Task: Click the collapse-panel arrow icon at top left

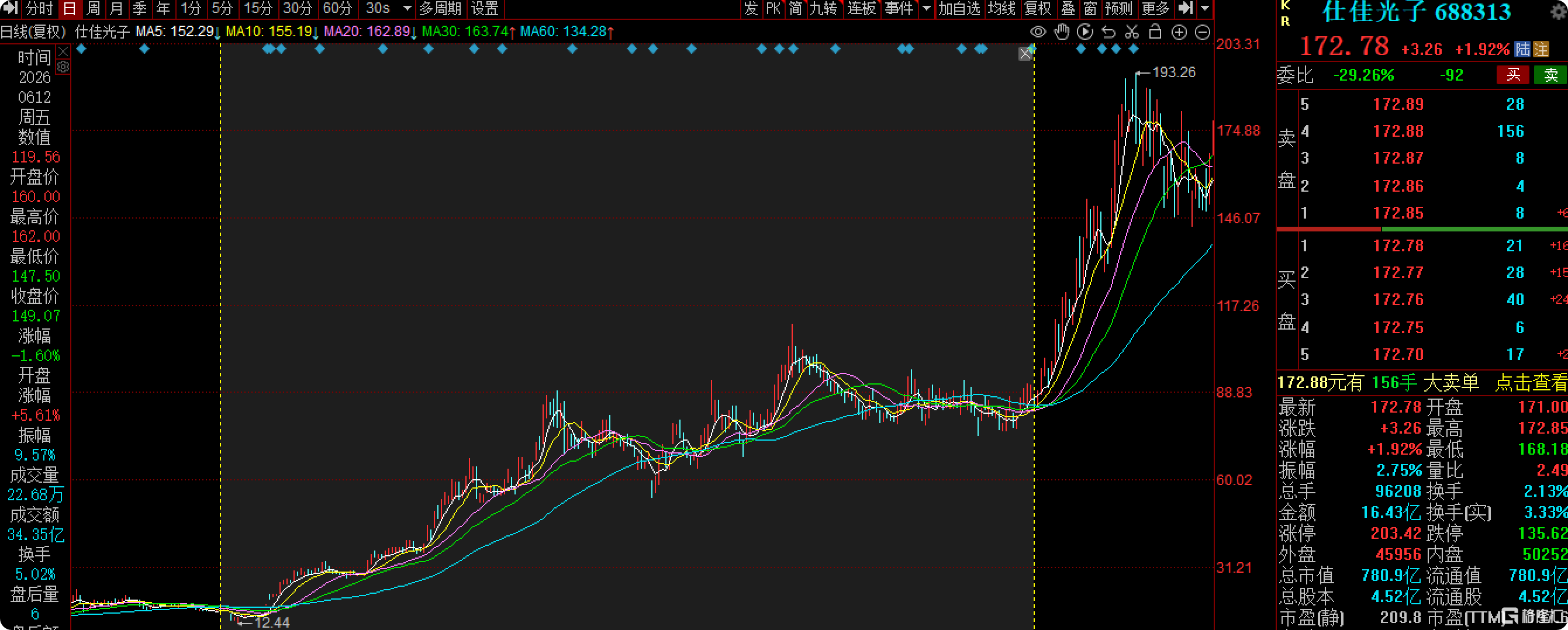Action: tap(11, 9)
